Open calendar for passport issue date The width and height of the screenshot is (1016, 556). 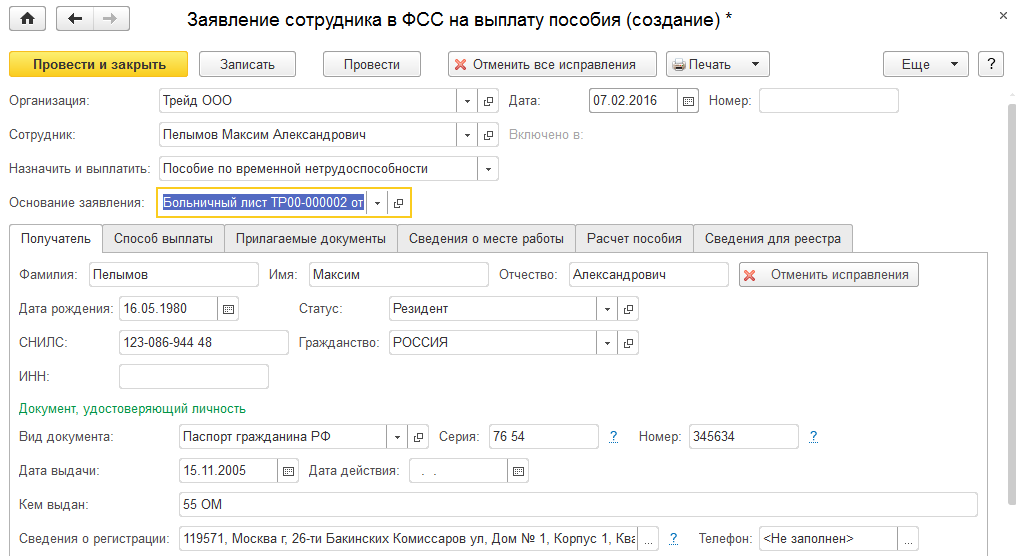tap(288, 470)
